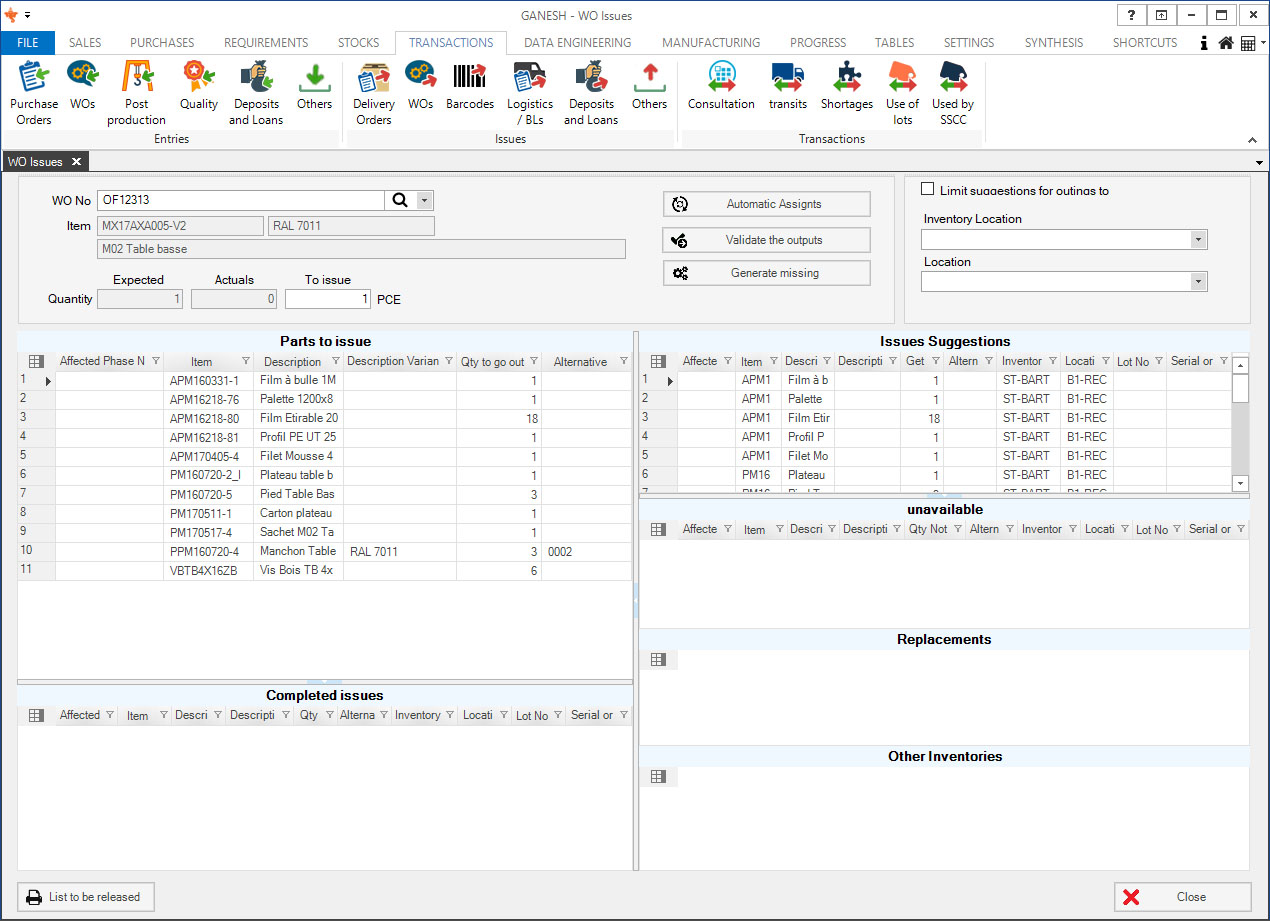Viewport: 1270px width, 921px height.
Task: Open the Location combo box
Action: click(1198, 282)
